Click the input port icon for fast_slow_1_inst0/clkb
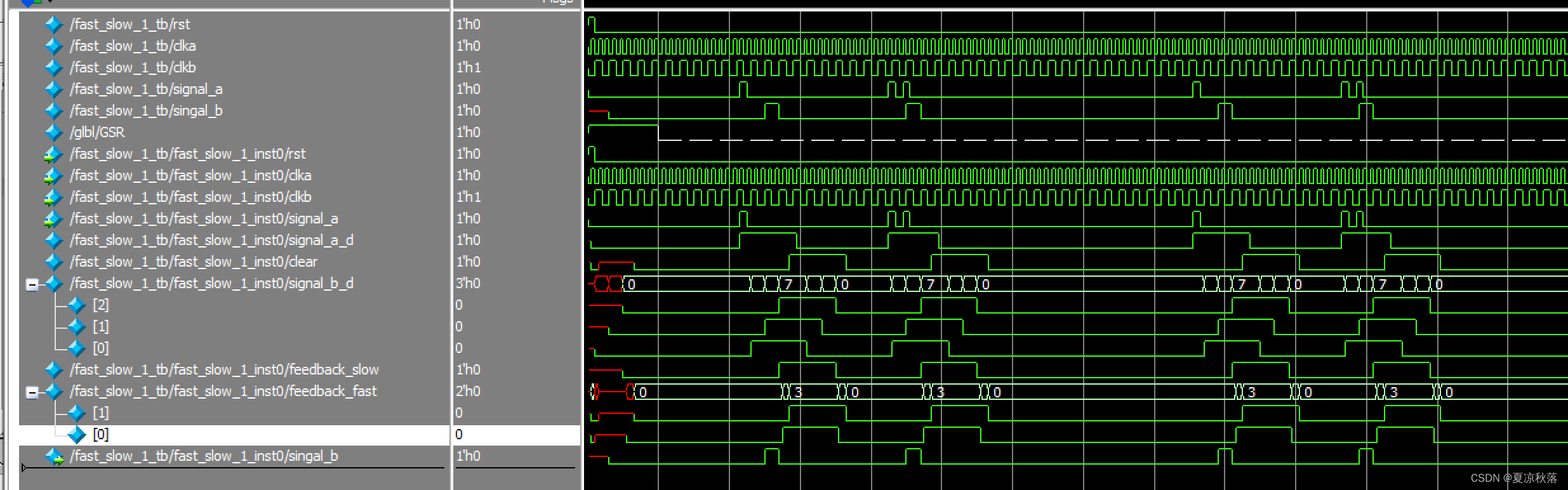The height and width of the screenshot is (490, 1568). (x=53, y=197)
